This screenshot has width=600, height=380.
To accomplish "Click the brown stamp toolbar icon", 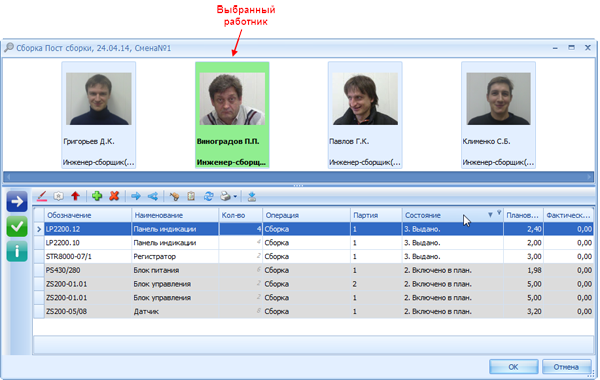I will (174, 196).
